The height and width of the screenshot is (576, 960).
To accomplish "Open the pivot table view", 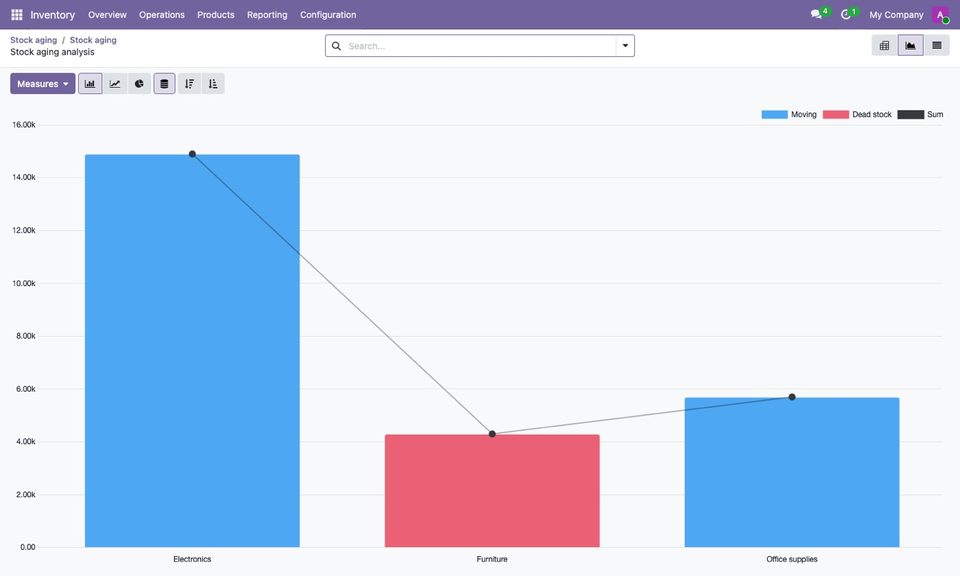I will 885,45.
